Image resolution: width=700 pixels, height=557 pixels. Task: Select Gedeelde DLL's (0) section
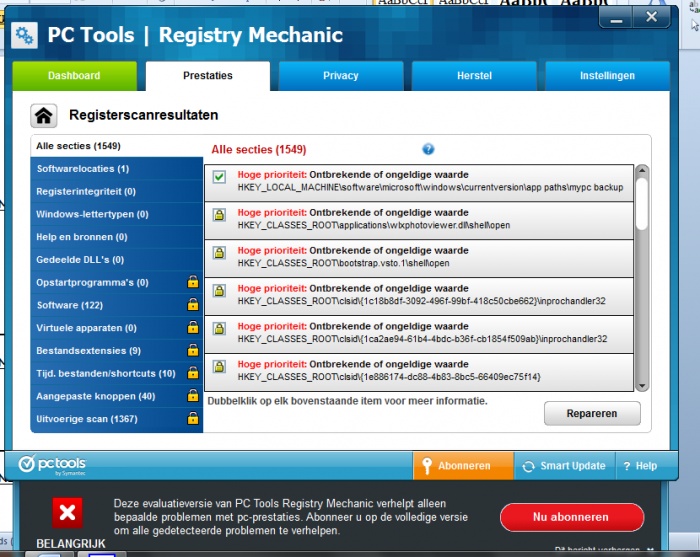tap(117, 260)
